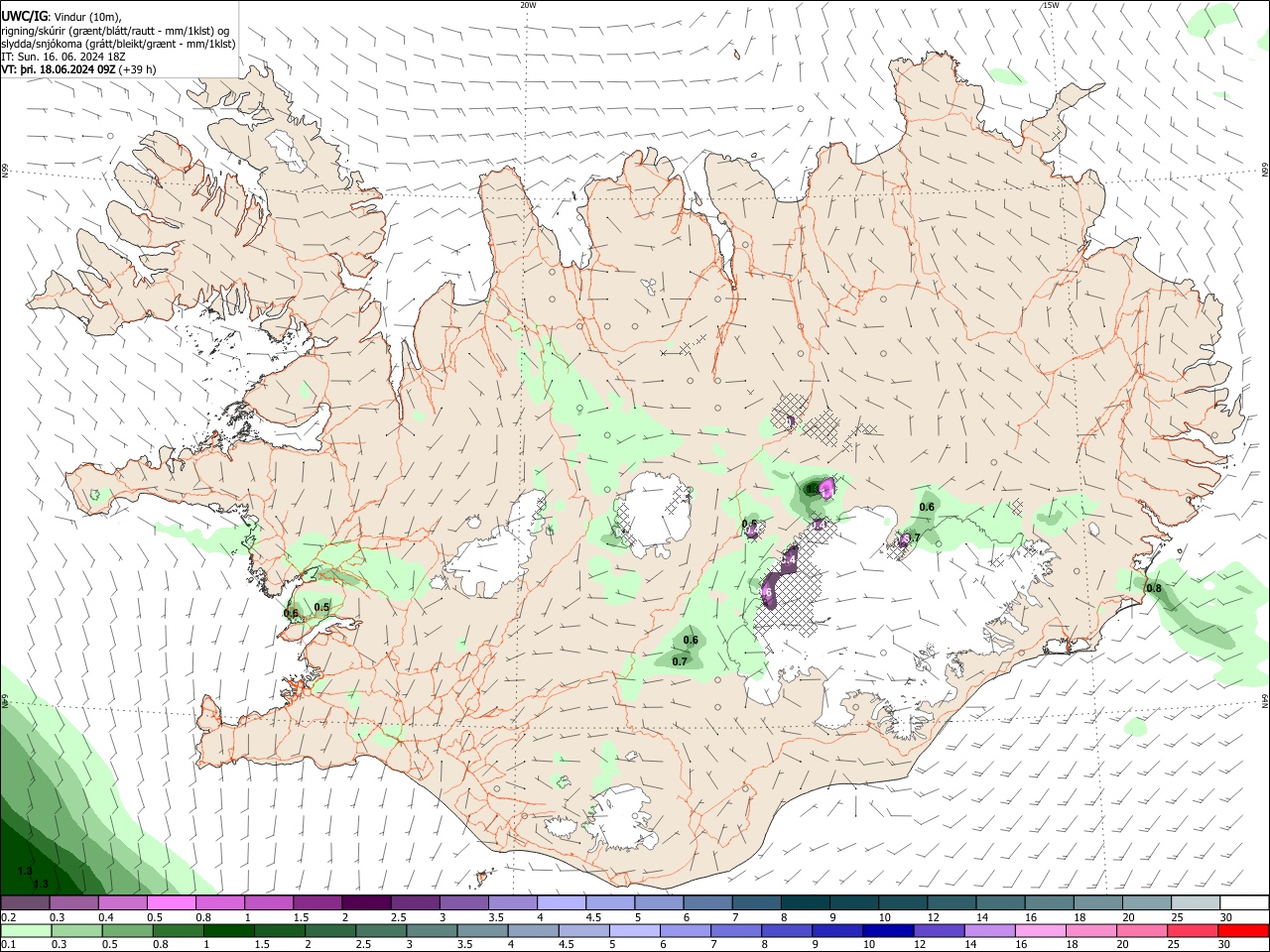Click the upper legend swatch starting at 2.5
Viewport: 1270px width, 952px height.
[415, 903]
